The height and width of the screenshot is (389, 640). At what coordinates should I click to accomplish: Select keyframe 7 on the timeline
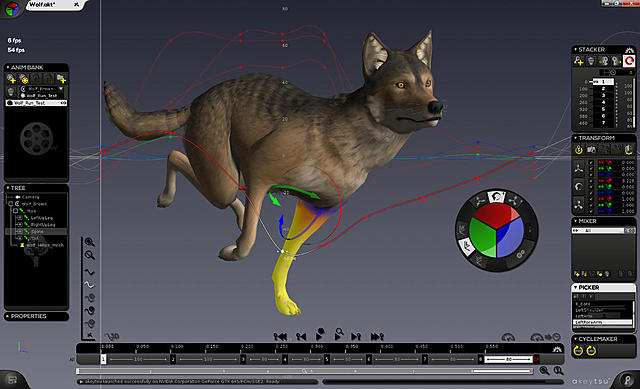425,359
